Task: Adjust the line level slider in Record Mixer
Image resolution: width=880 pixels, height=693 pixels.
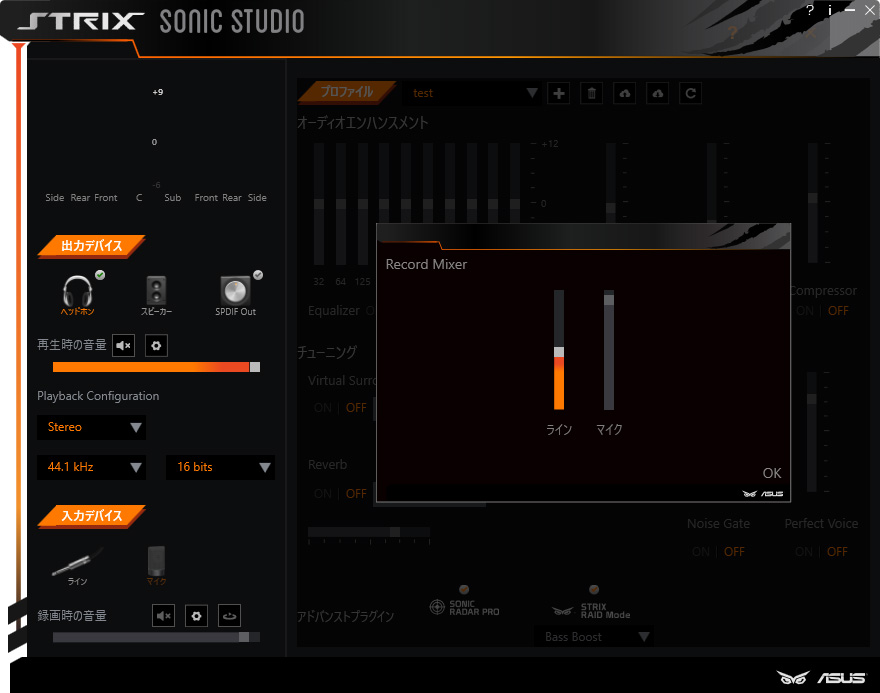Action: 559,350
